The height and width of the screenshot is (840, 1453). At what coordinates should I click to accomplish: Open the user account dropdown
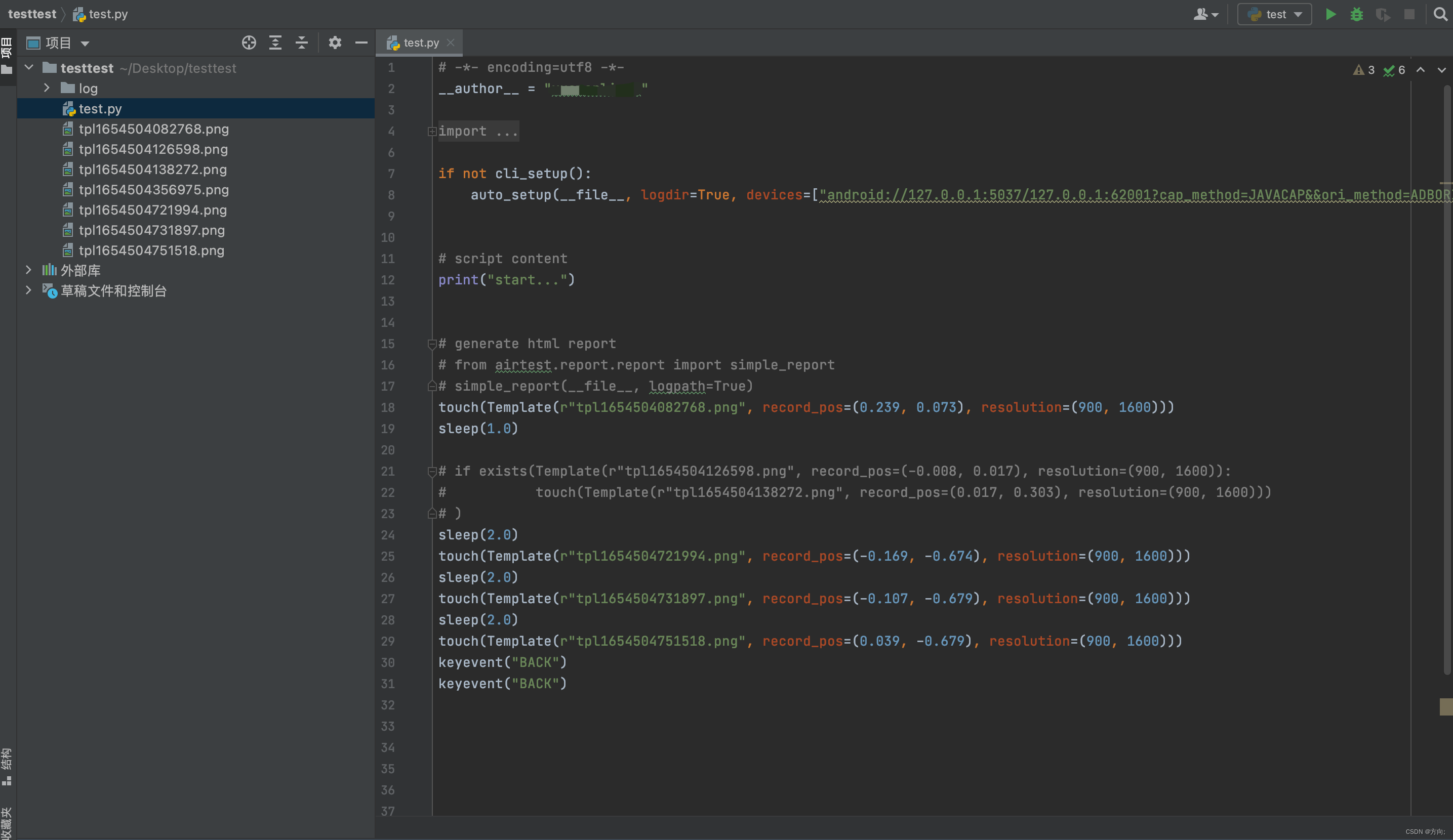pos(1205,14)
